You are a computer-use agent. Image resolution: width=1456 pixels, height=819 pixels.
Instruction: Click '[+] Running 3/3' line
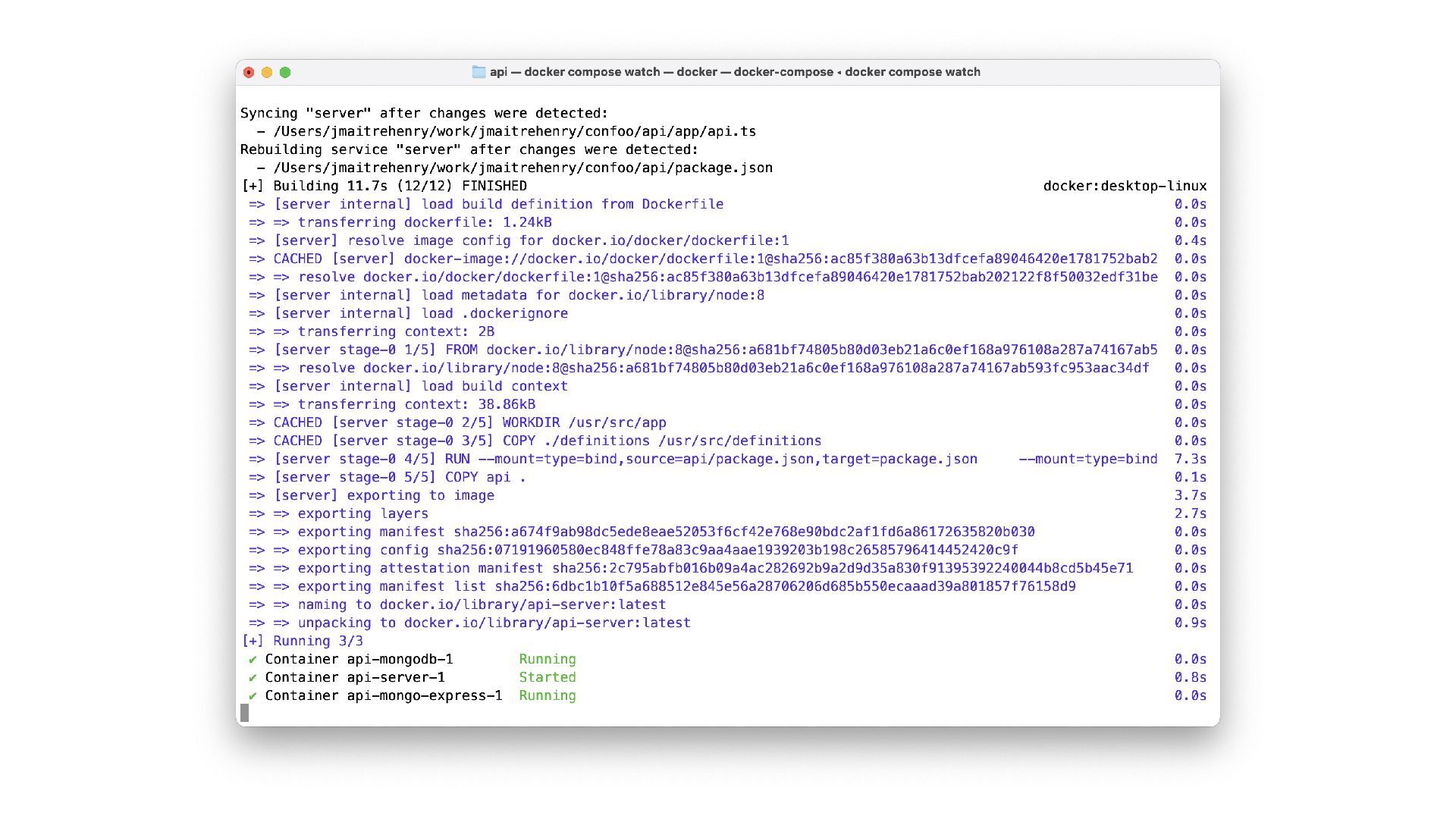tap(302, 641)
